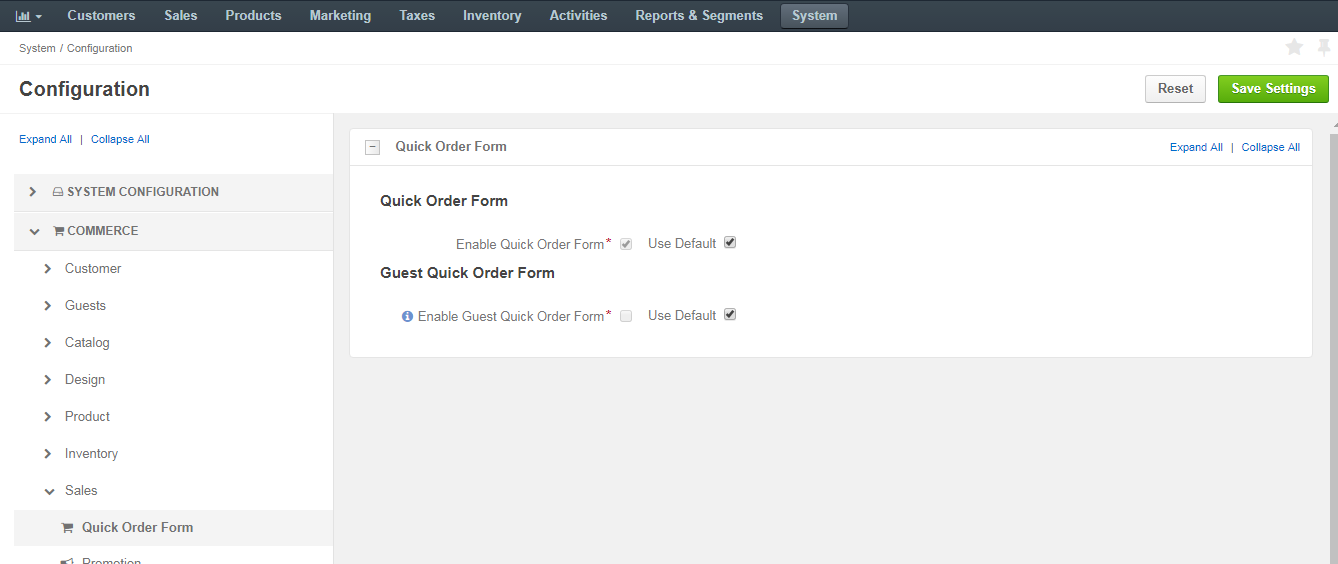The width and height of the screenshot is (1338, 564).
Task: Mark page as favorite with star icon
Action: pyautogui.click(x=1294, y=47)
